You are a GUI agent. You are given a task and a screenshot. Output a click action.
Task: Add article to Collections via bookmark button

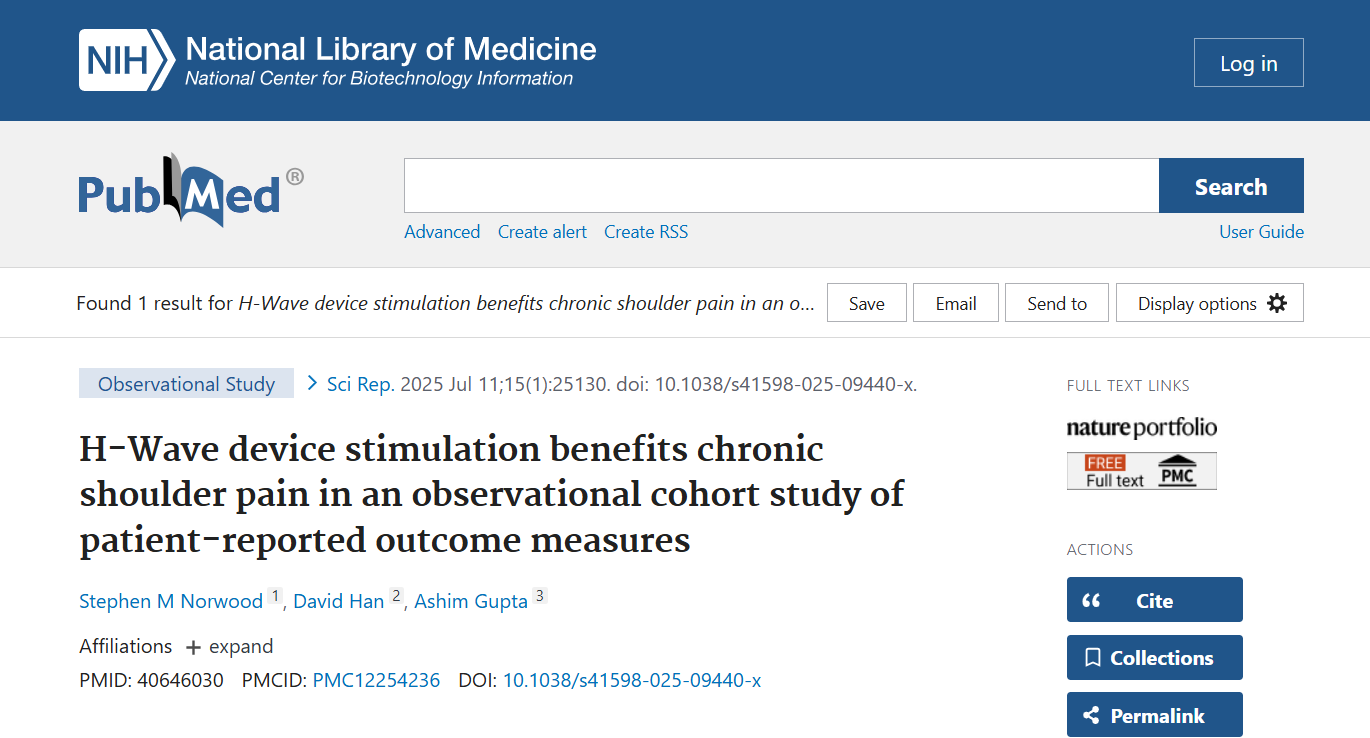[x=1154, y=658]
